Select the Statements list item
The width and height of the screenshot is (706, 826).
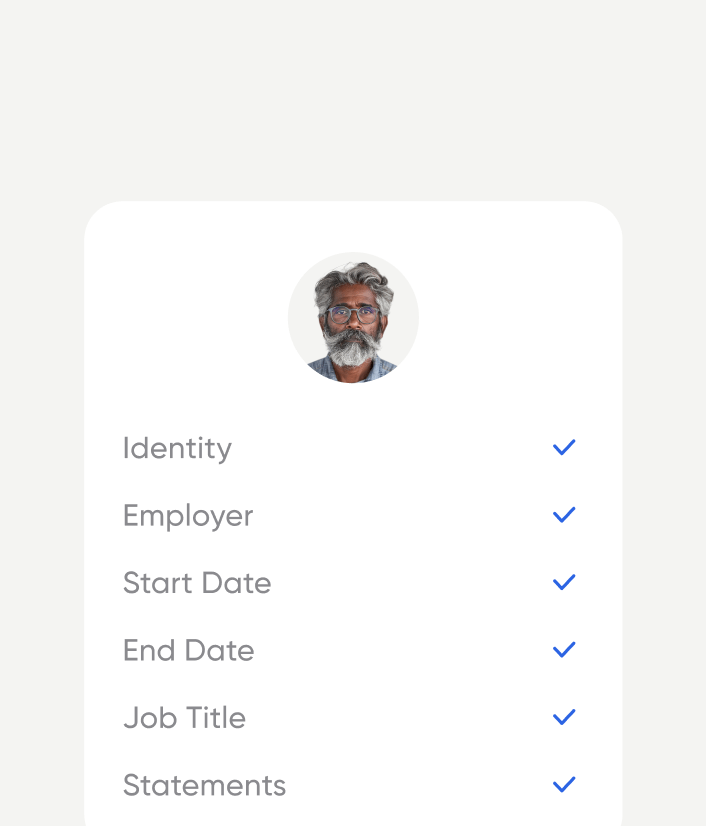coord(204,785)
